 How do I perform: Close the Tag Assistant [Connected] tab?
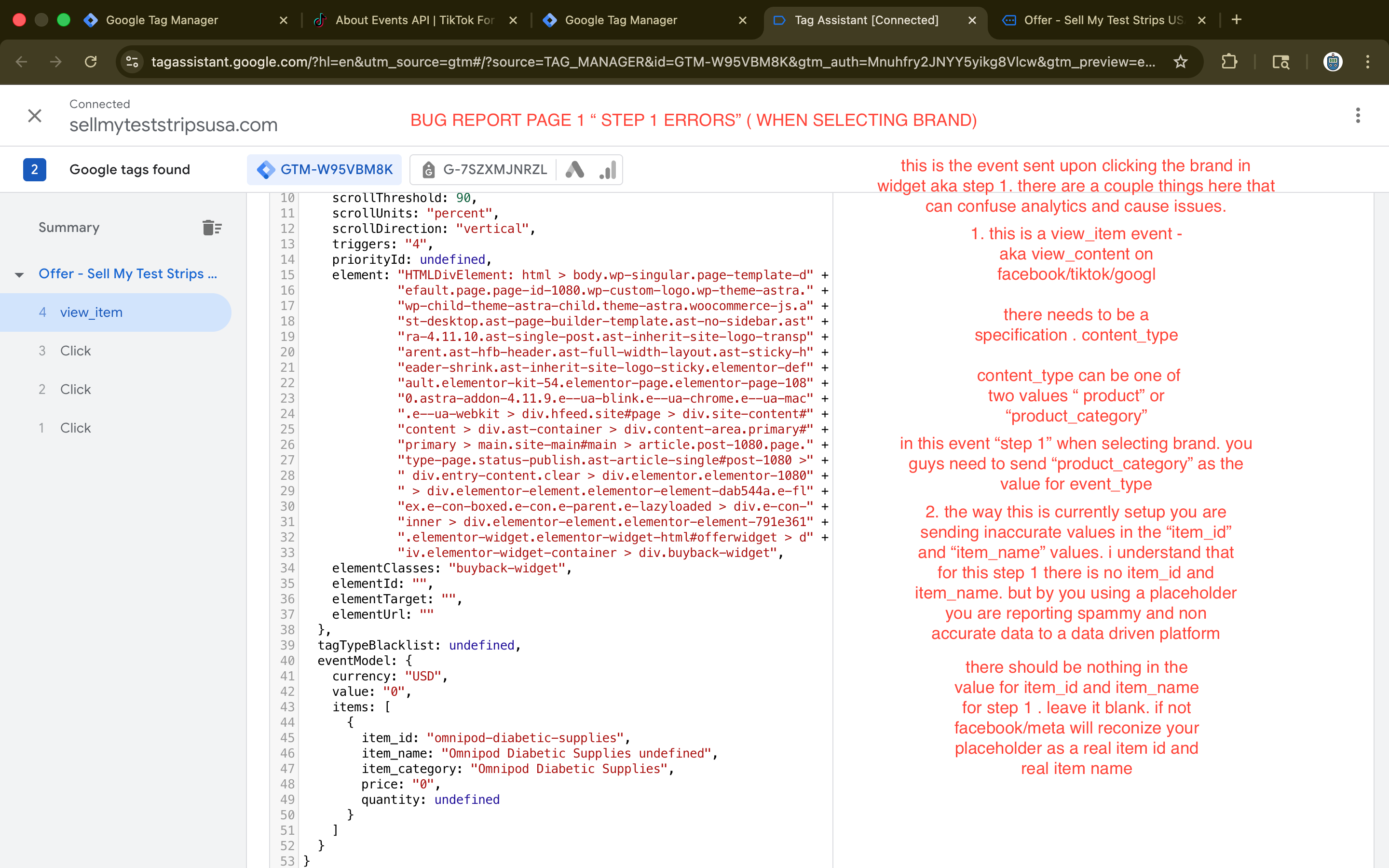click(972, 20)
